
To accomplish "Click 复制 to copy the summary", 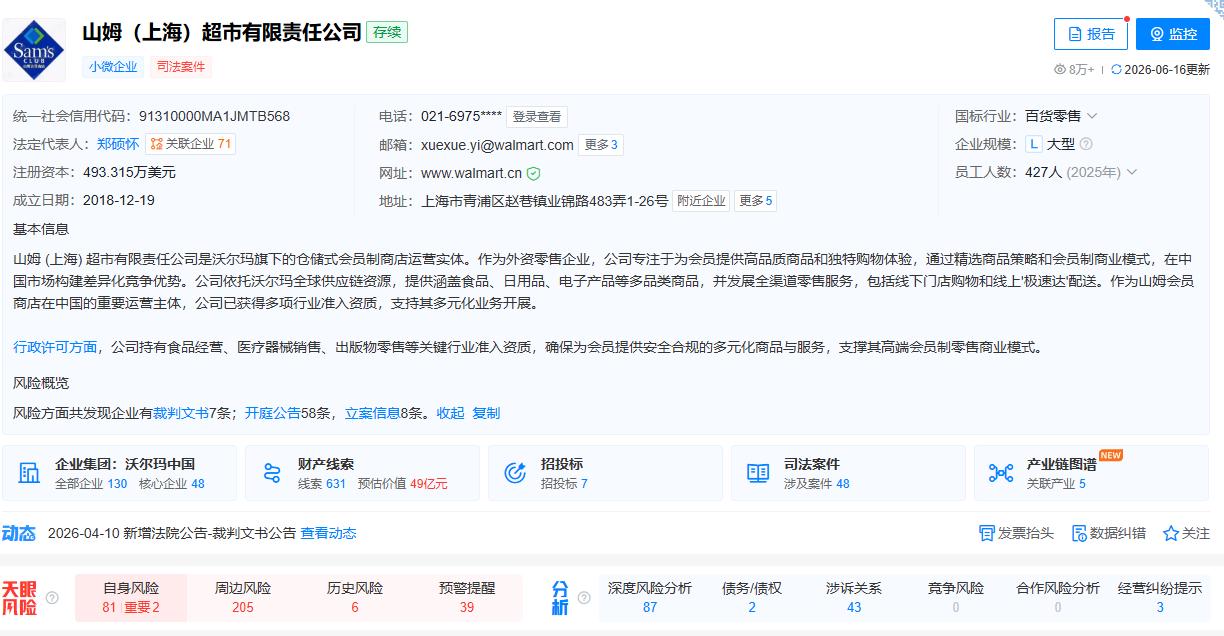I will pyautogui.click(x=486, y=413).
